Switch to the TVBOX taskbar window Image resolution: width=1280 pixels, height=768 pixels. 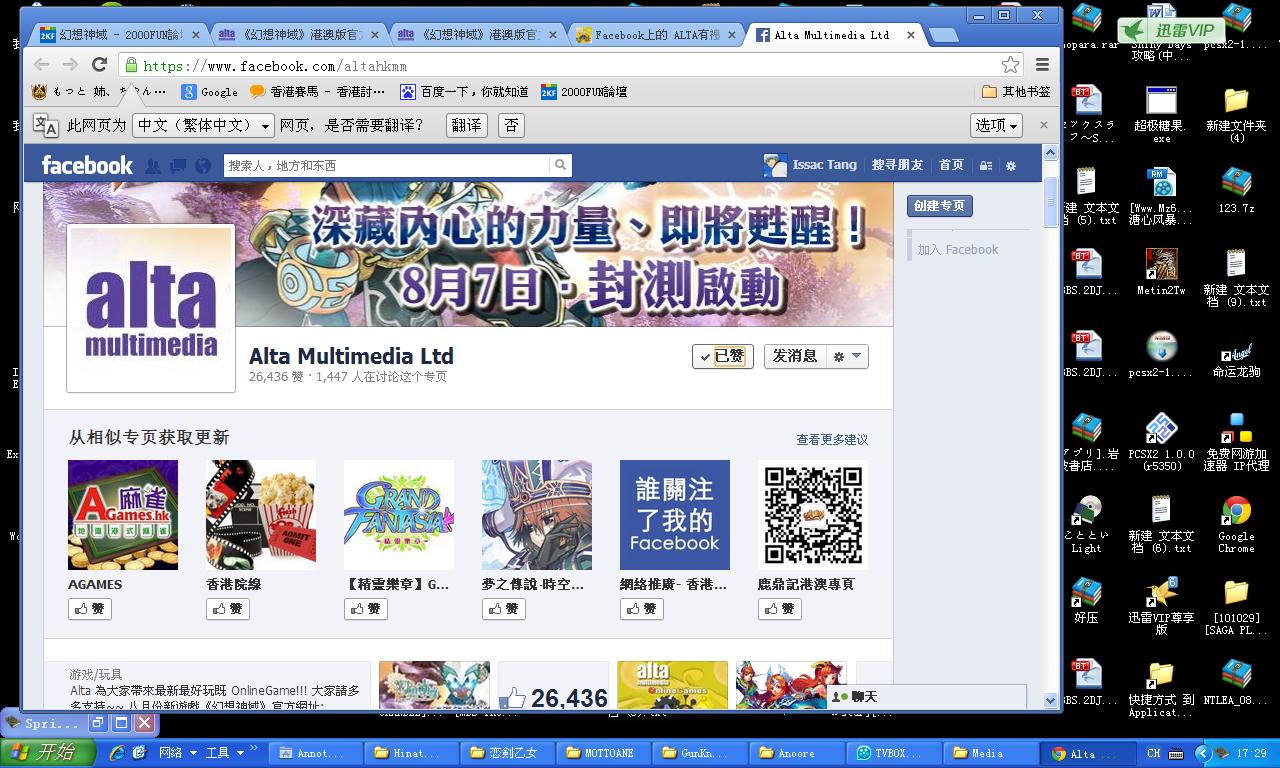[x=893, y=753]
